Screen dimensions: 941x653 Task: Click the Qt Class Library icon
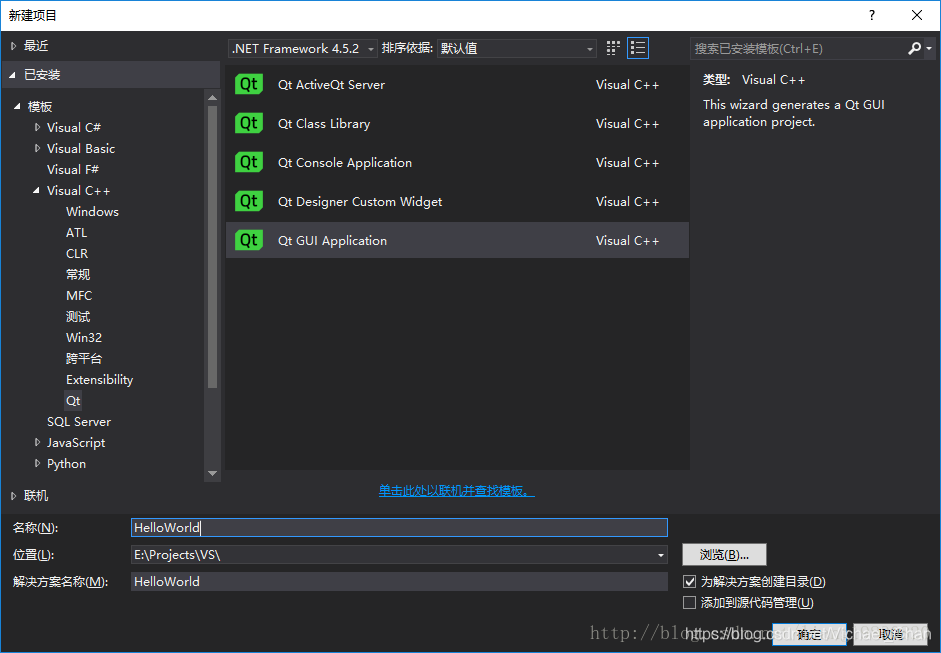249,124
